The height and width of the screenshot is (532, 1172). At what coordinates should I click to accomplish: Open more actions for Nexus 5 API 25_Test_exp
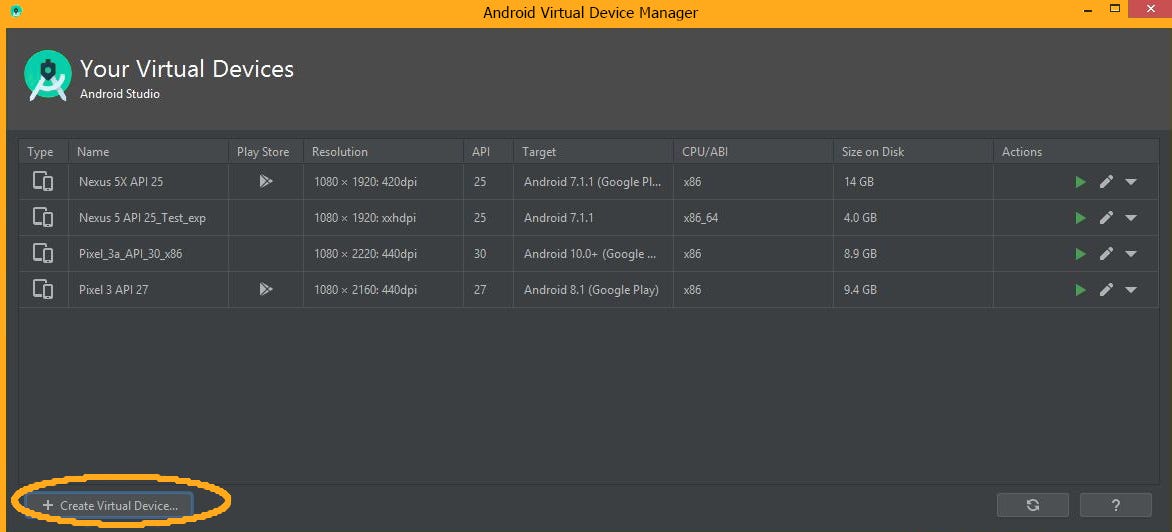click(x=1131, y=218)
